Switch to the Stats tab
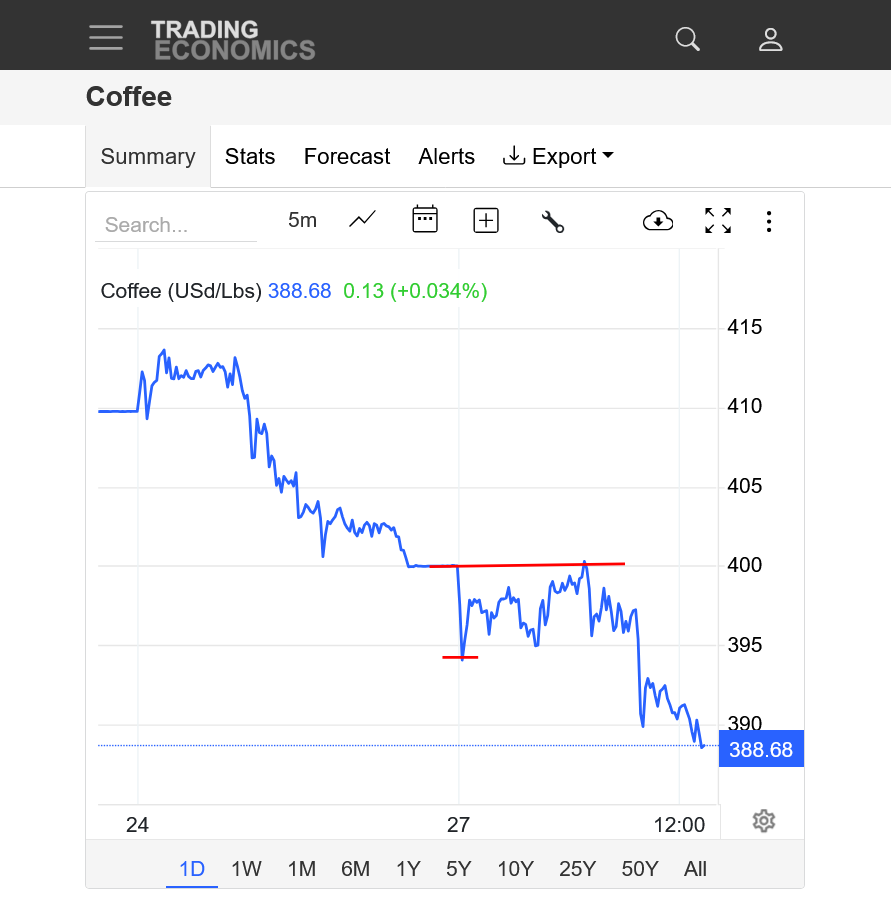Screen dimensions: 891x901 click(250, 157)
